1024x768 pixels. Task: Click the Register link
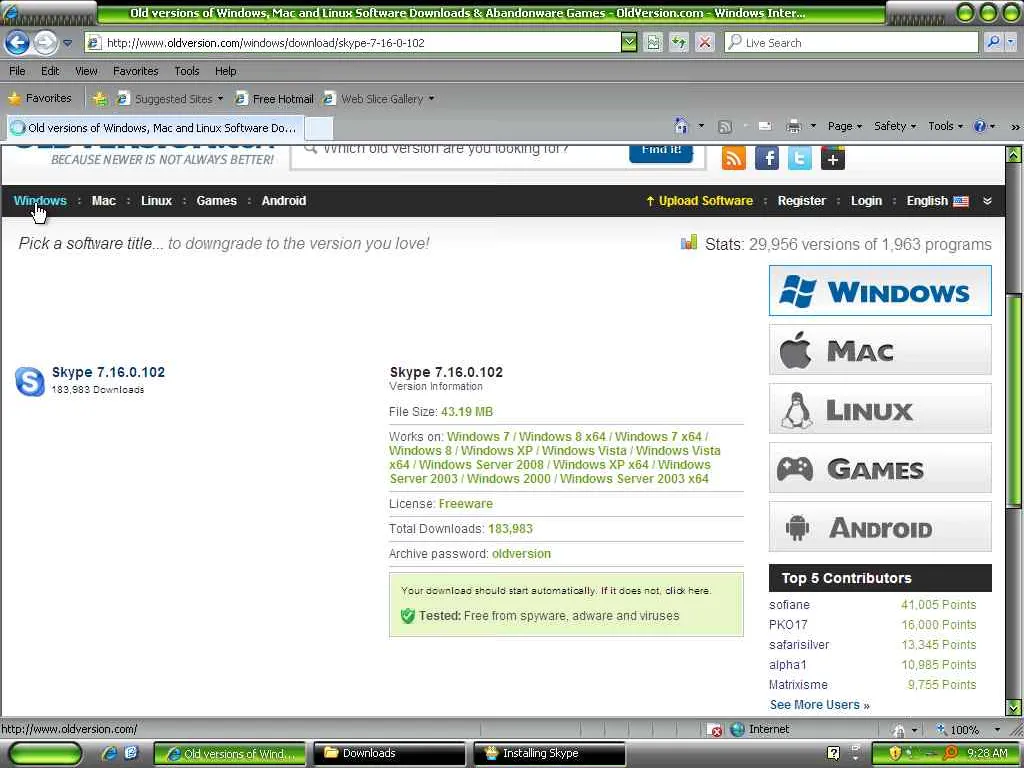pos(801,201)
